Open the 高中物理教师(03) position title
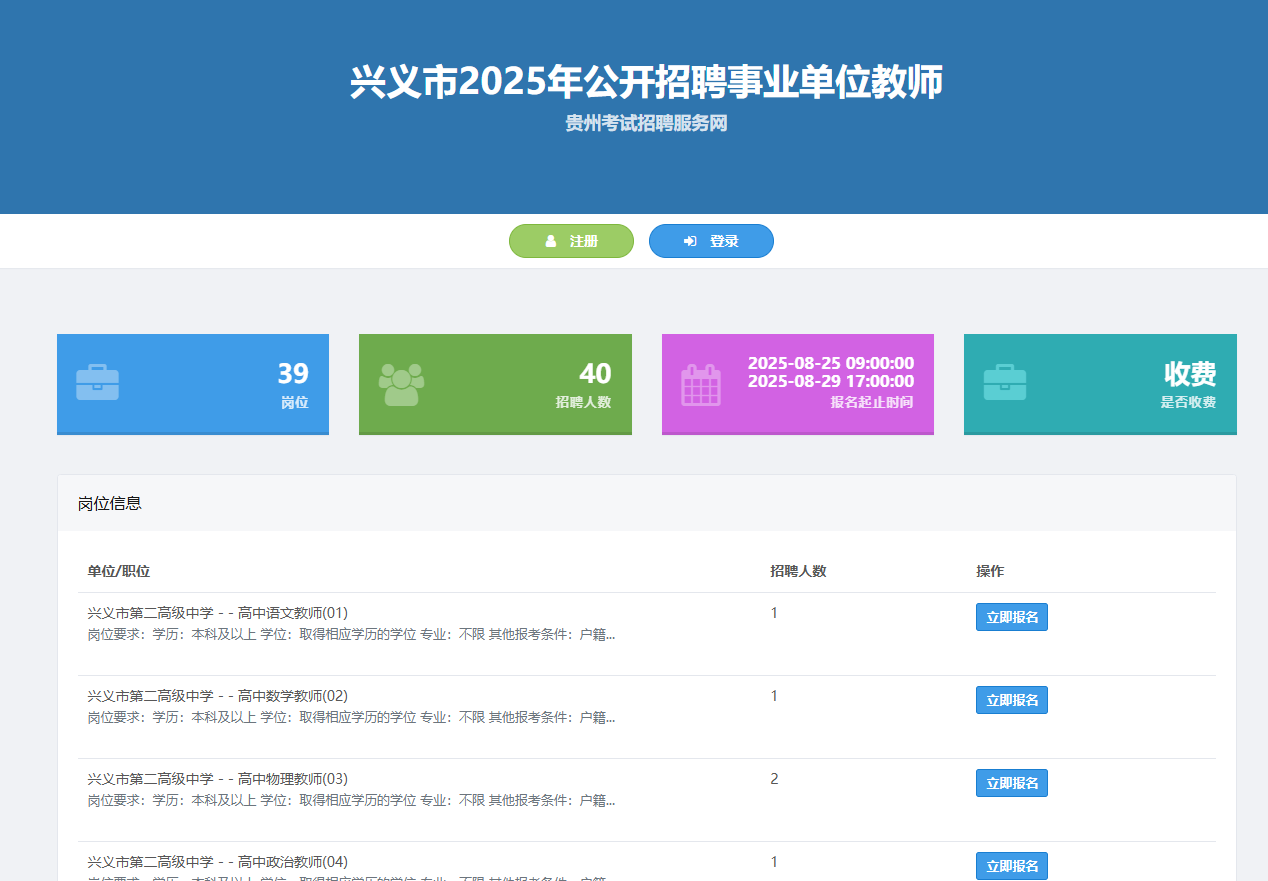 [217, 779]
